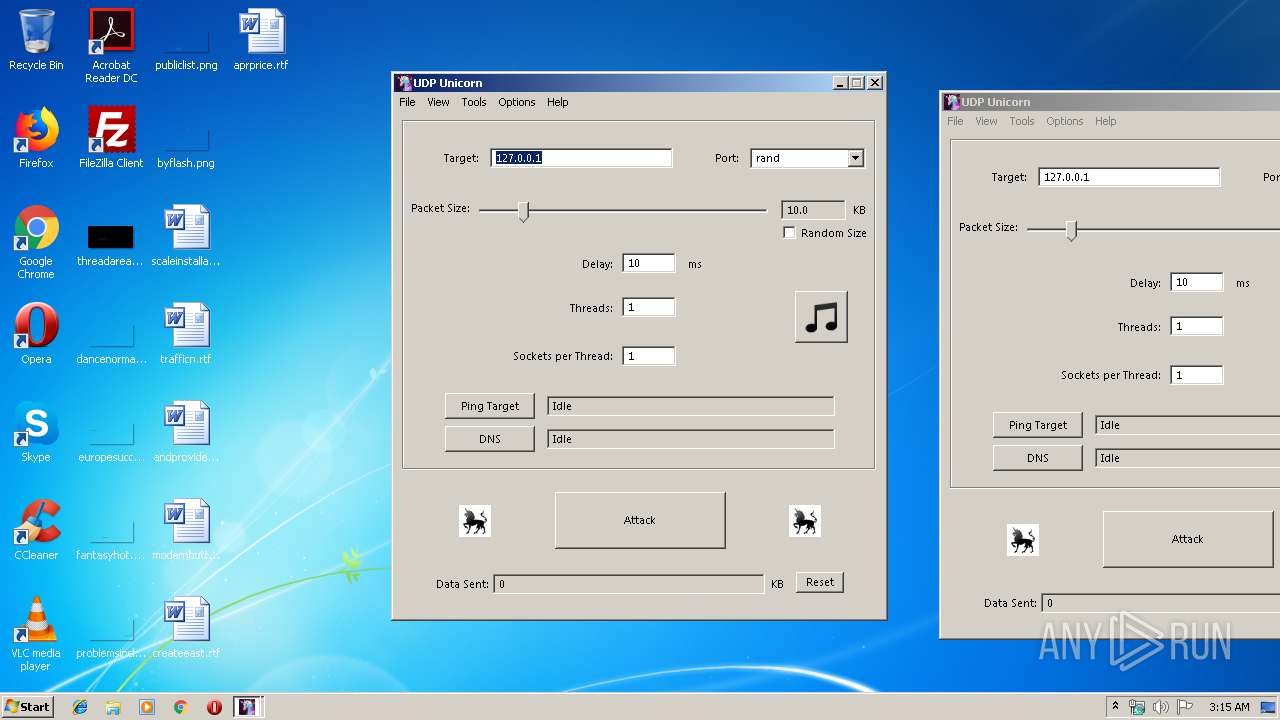Screen dimensions: 1280x720
Task: Click the UDP Unicorn taskbar button
Action: (x=247, y=707)
